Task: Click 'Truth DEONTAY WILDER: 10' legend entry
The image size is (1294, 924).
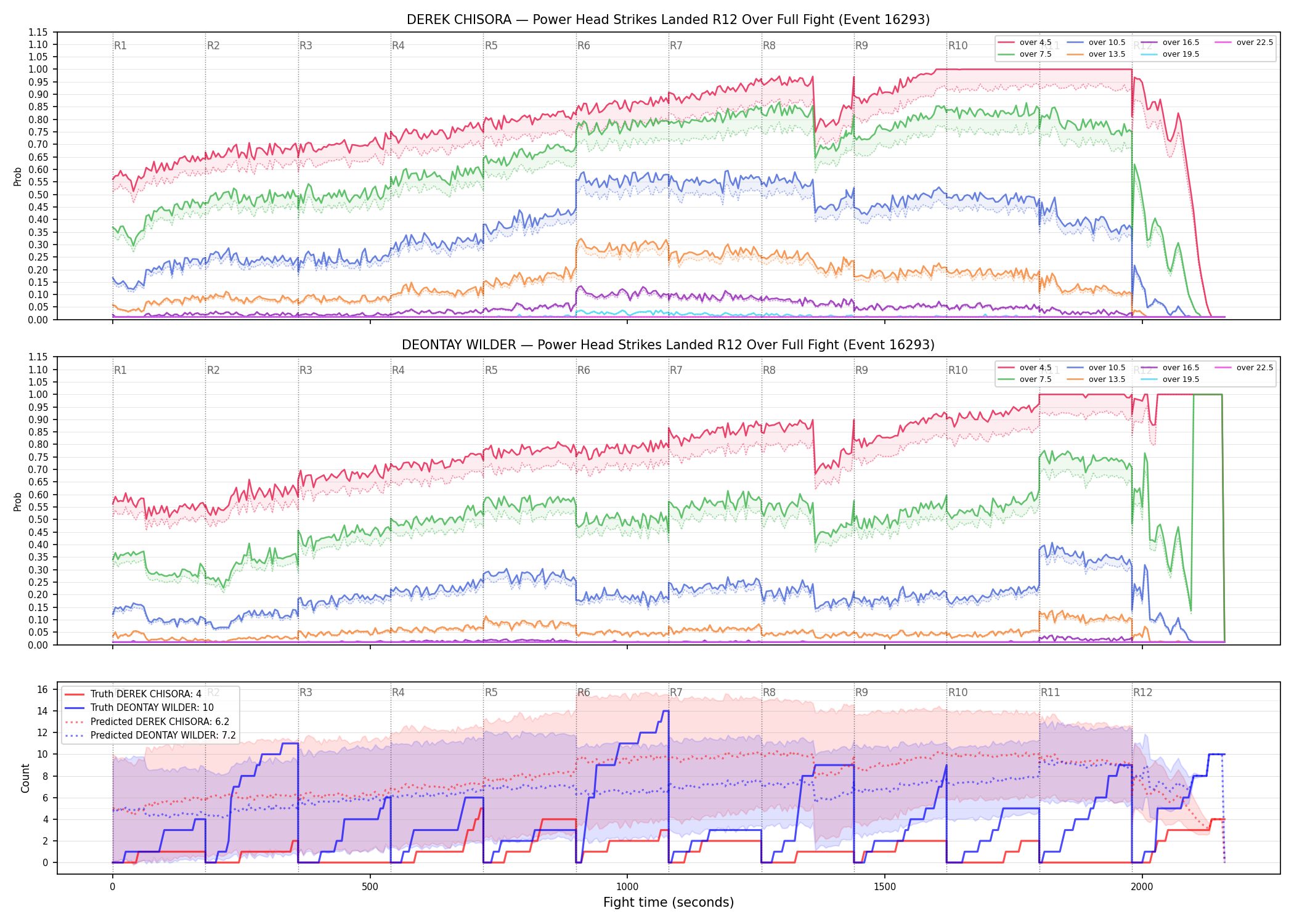Action: (x=139, y=708)
